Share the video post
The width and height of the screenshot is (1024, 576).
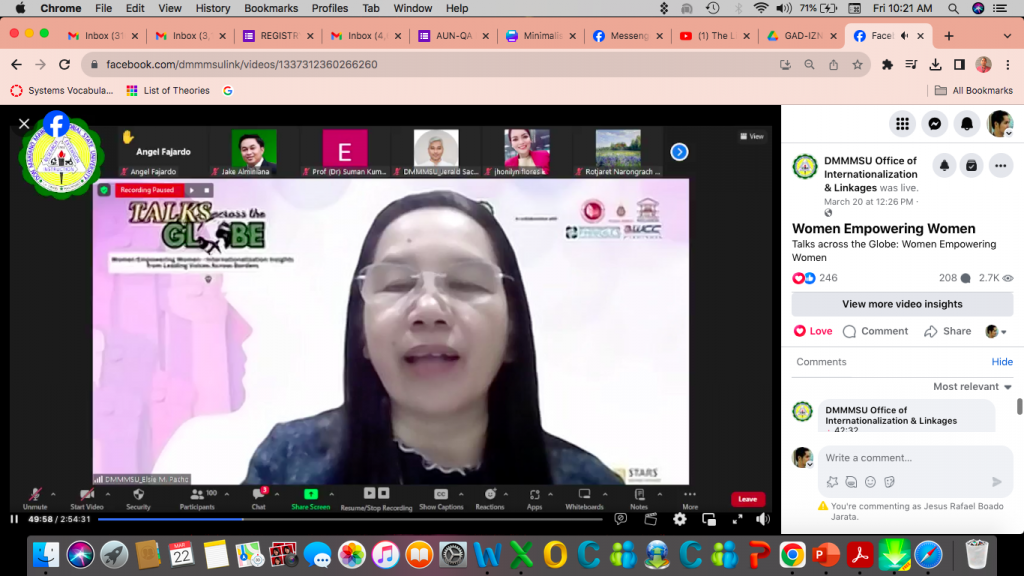tap(948, 331)
